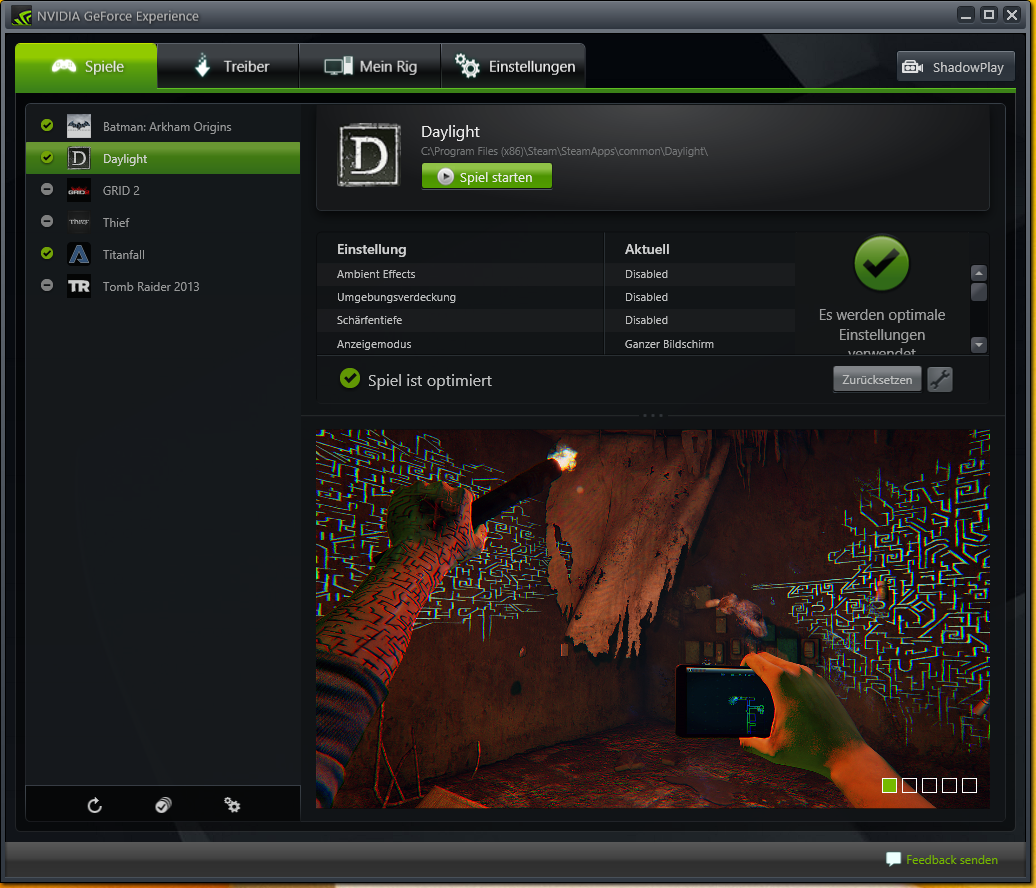Click the NVIDIA logo in title bar

[x=22, y=16]
